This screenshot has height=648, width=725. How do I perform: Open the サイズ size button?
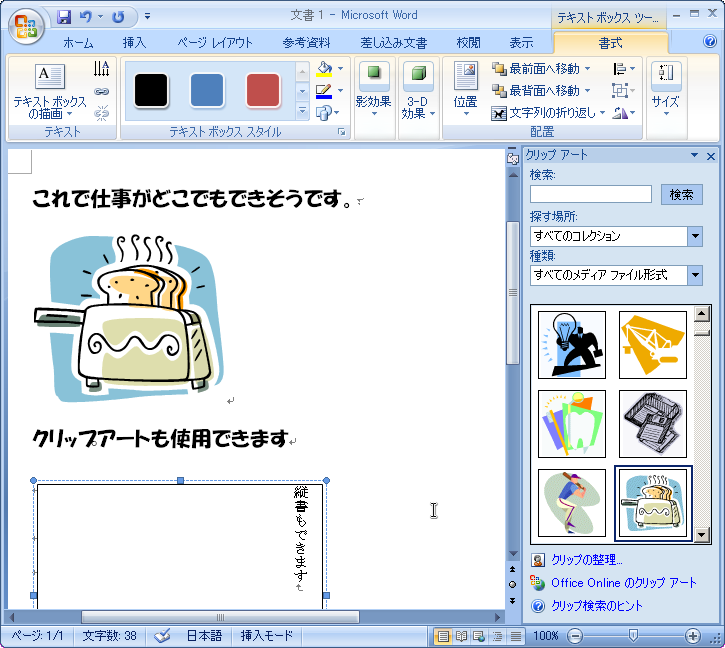pyautogui.click(x=666, y=90)
